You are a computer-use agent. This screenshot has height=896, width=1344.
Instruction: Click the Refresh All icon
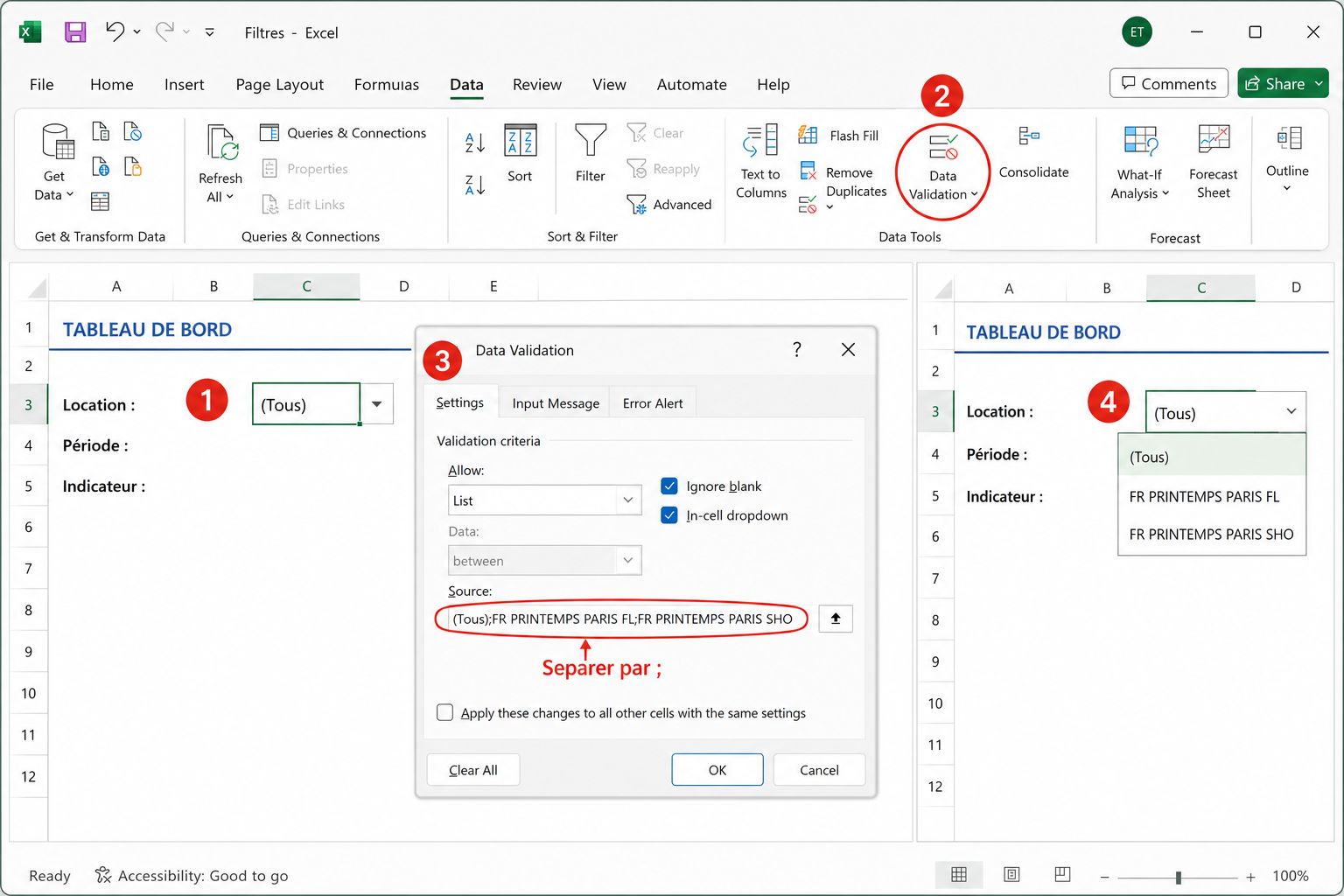220,164
